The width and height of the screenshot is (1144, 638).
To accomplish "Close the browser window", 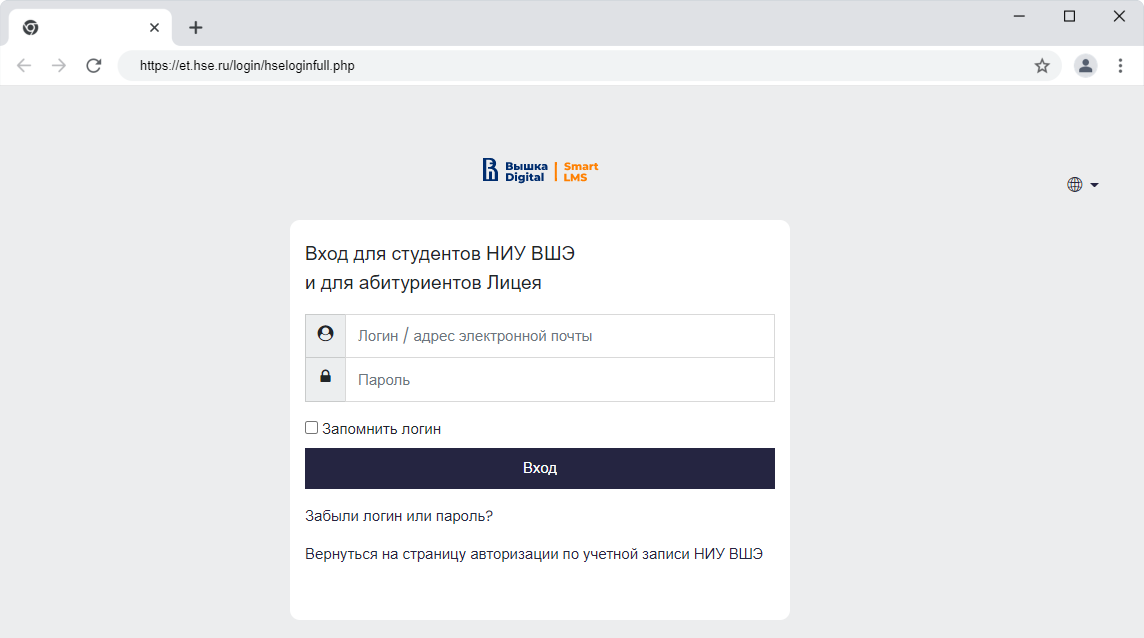I will pos(1119,16).
